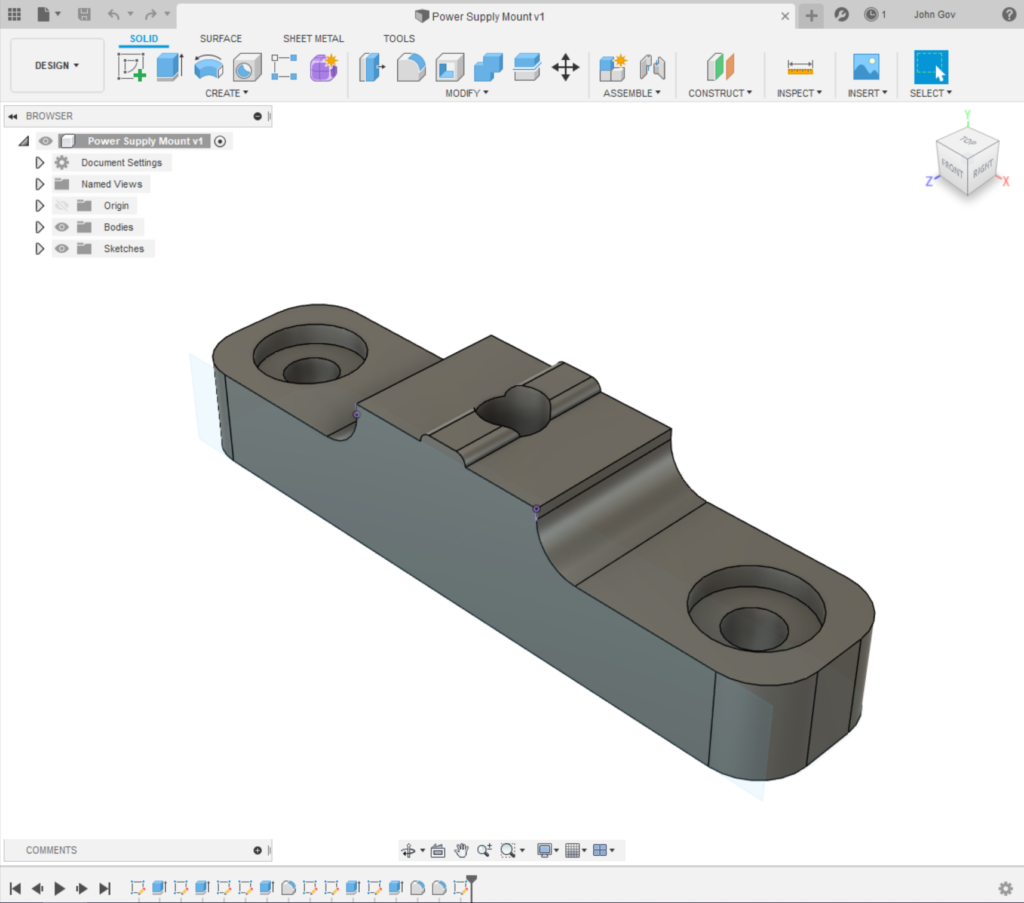Select the Create Form tool
This screenshot has height=903, width=1024.
coord(323,67)
